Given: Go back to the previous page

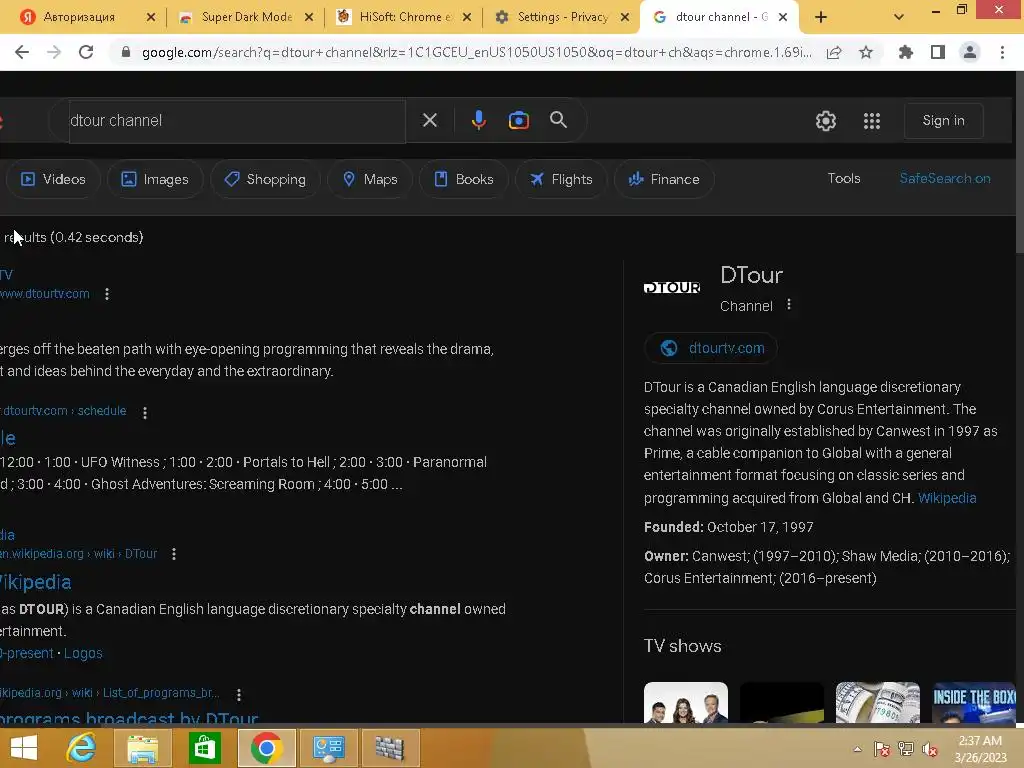Looking at the screenshot, I should tap(22, 52).
